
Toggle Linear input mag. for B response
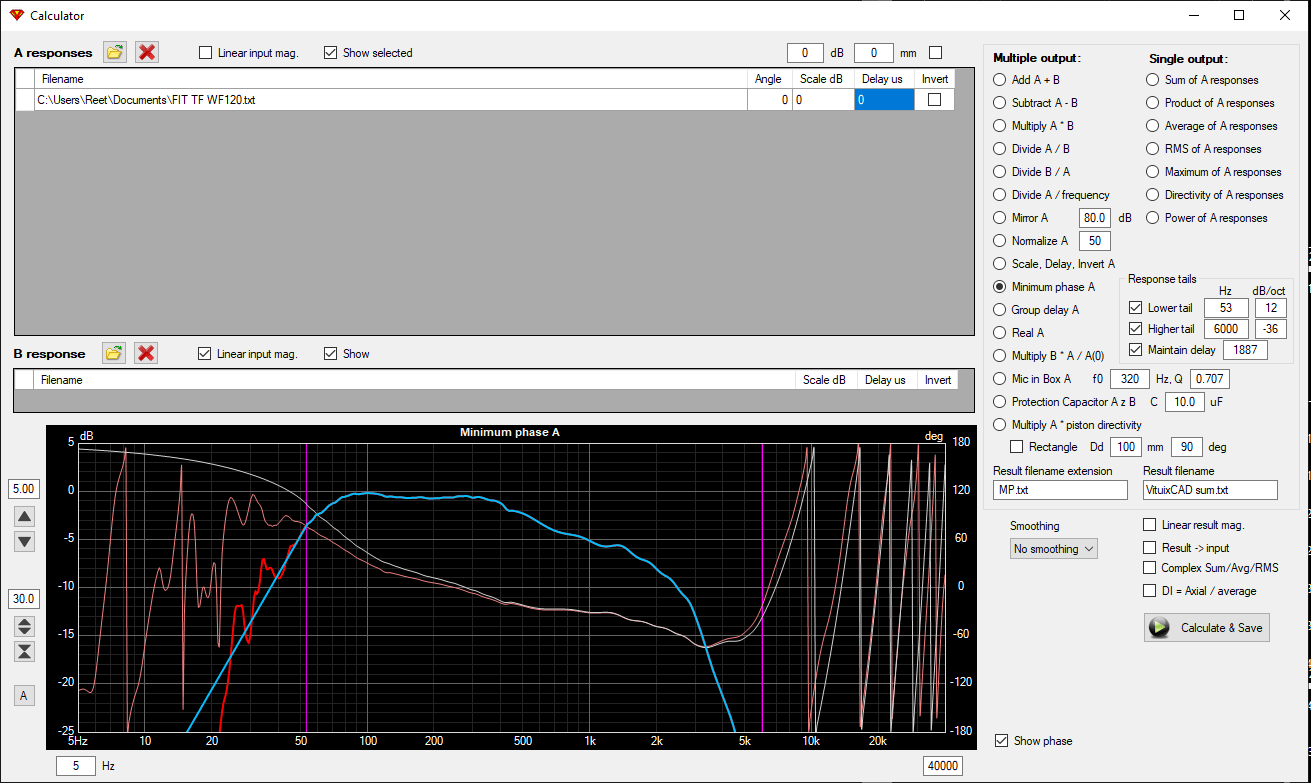205,354
